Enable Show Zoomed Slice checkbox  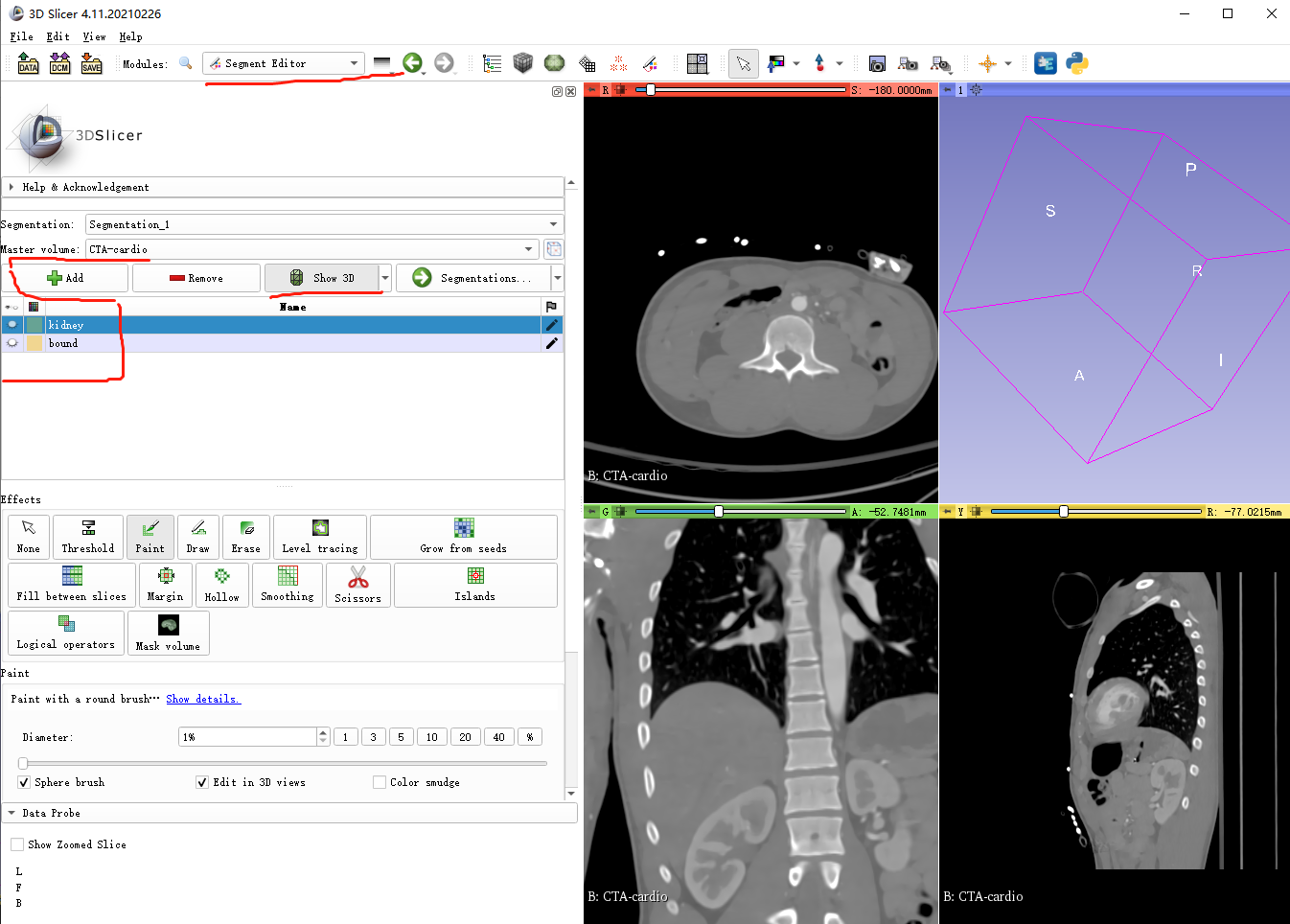click(17, 844)
